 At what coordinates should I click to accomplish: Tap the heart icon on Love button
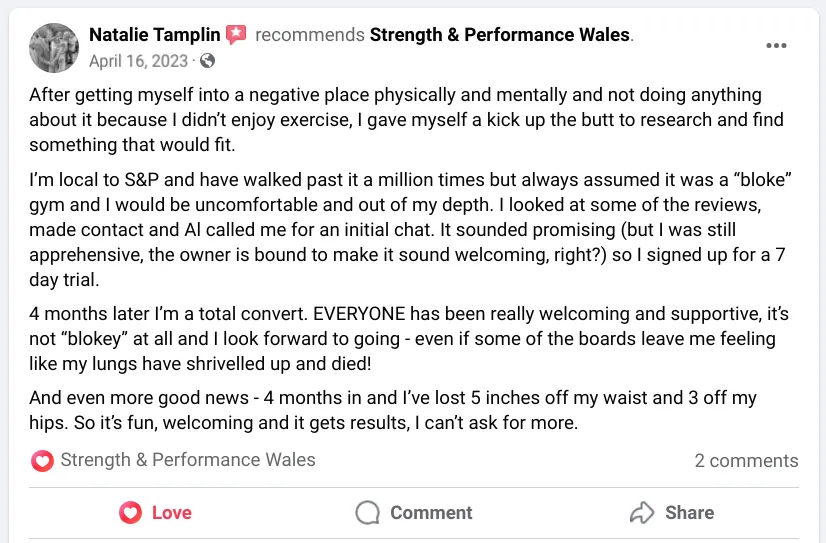click(x=130, y=513)
